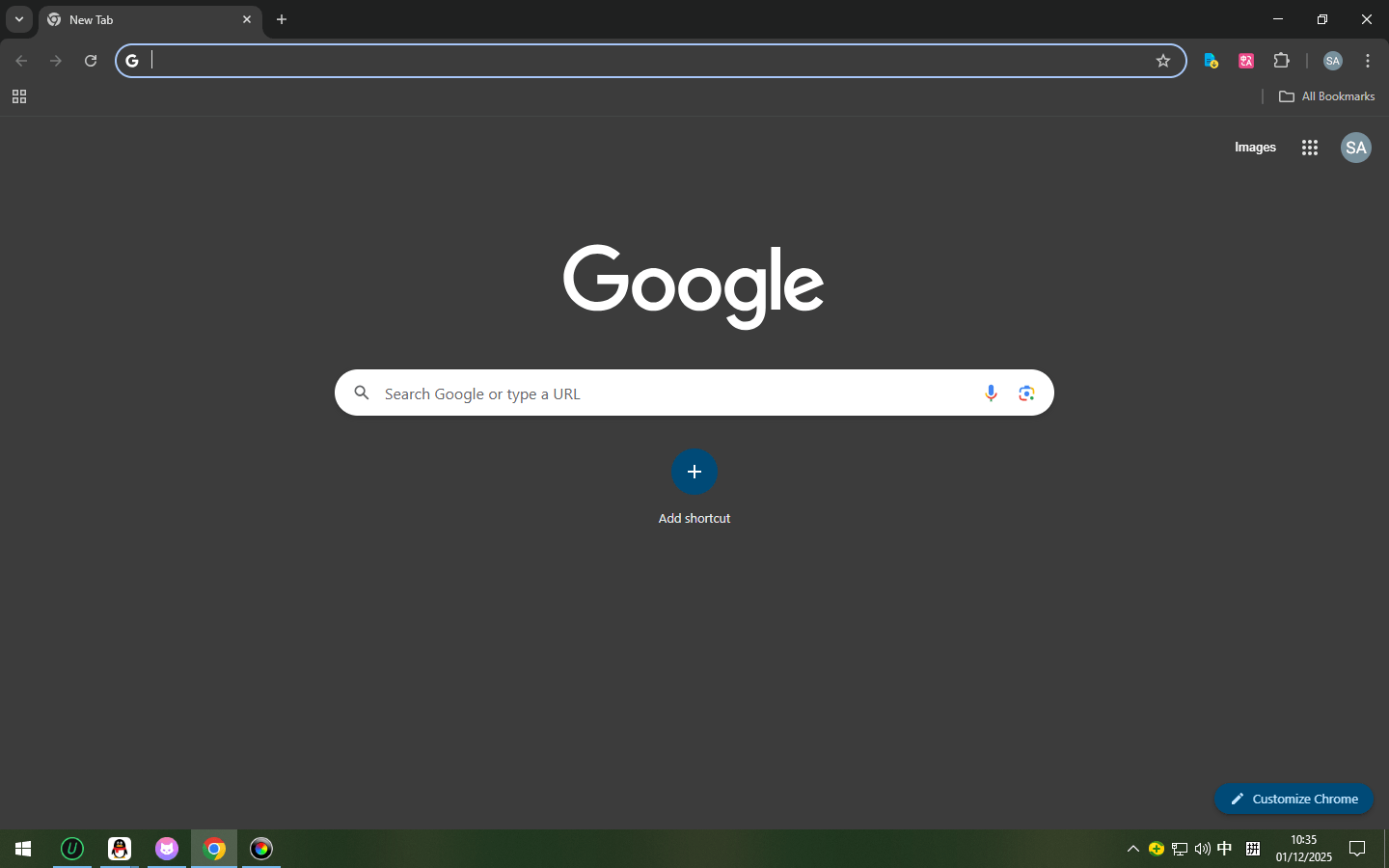Open the Extensions puzzle menu

[1281, 61]
